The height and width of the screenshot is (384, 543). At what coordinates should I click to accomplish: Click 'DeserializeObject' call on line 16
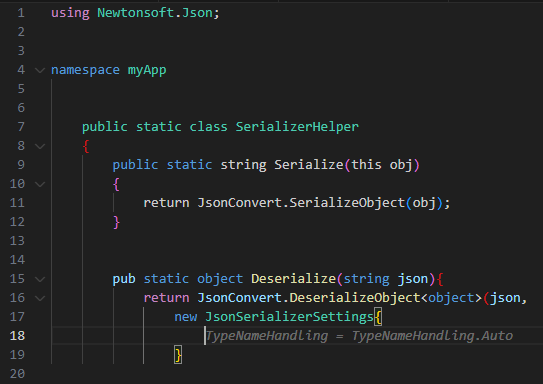[x=355, y=298]
